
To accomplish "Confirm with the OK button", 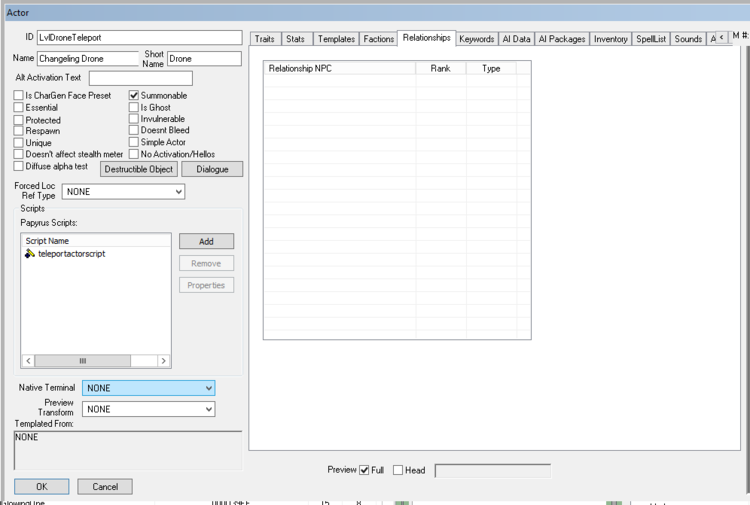I will tap(42, 487).
